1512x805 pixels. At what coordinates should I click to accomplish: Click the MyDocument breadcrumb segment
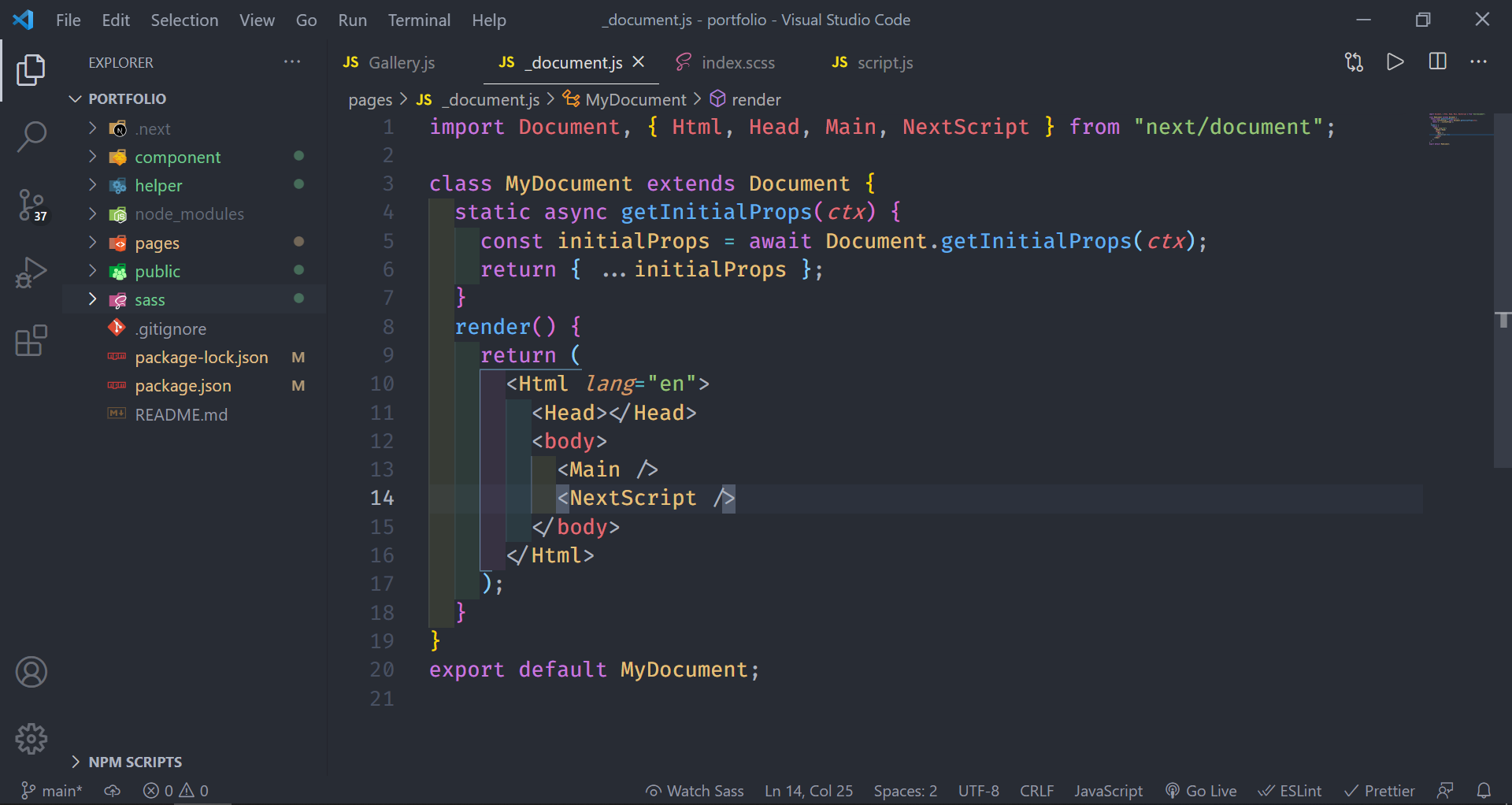click(x=625, y=99)
